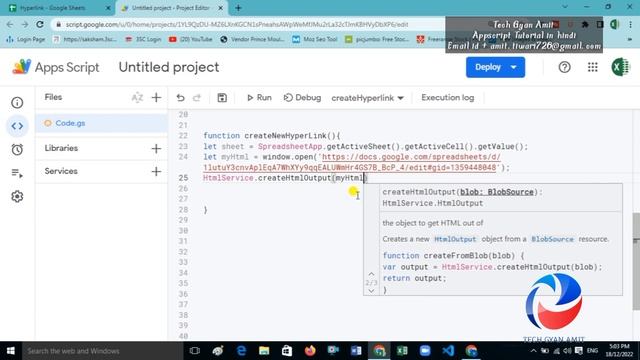The width and height of the screenshot is (640, 360).
Task: Open the SSC Login bookmark
Action: (x=143, y=39)
